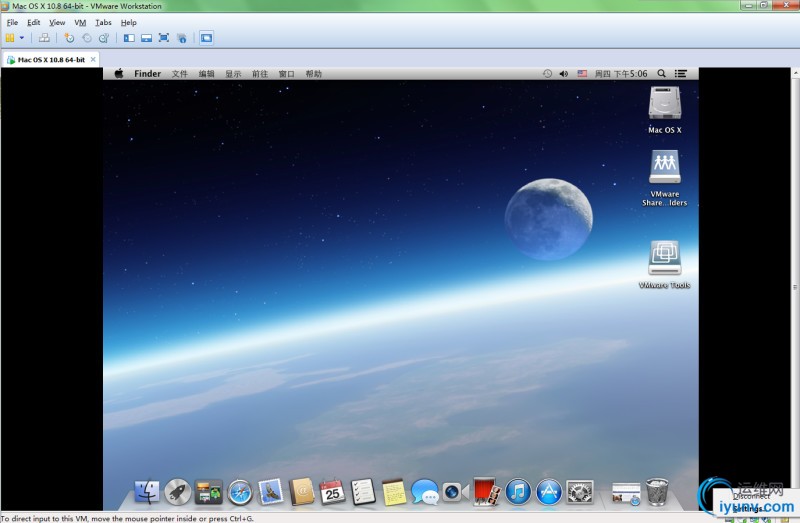Image resolution: width=800 pixels, height=523 pixels.
Task: Select VMware Tools disk on desktop
Action: pos(665,265)
